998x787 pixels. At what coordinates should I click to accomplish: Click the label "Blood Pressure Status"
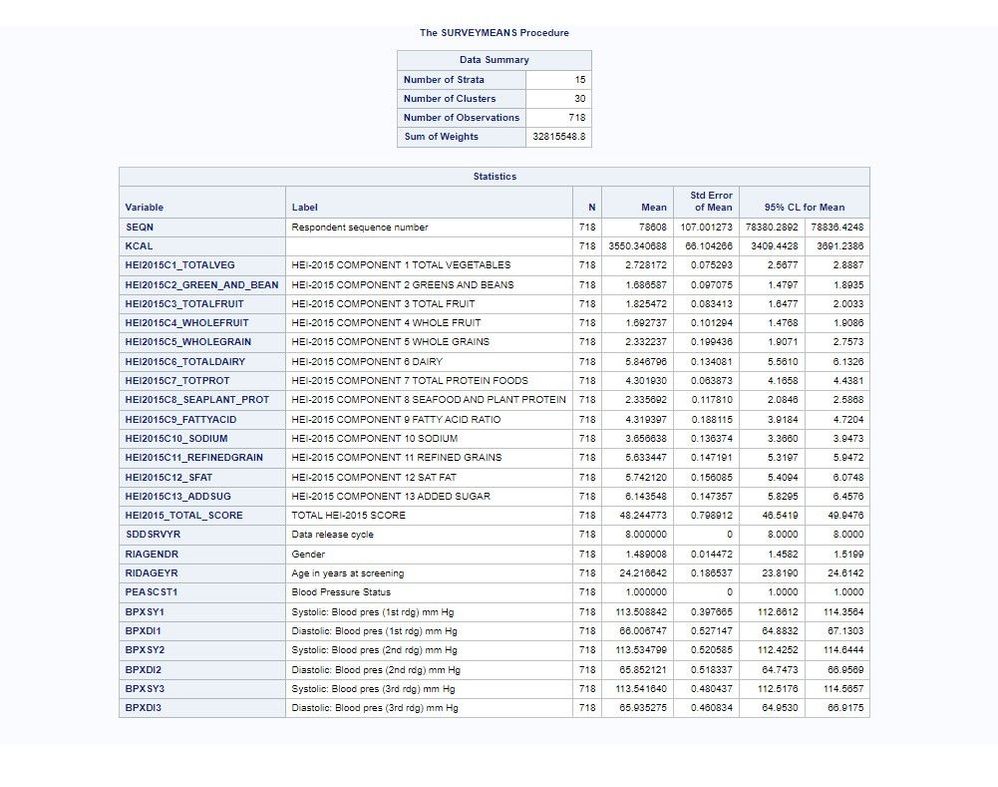pyautogui.click(x=341, y=593)
